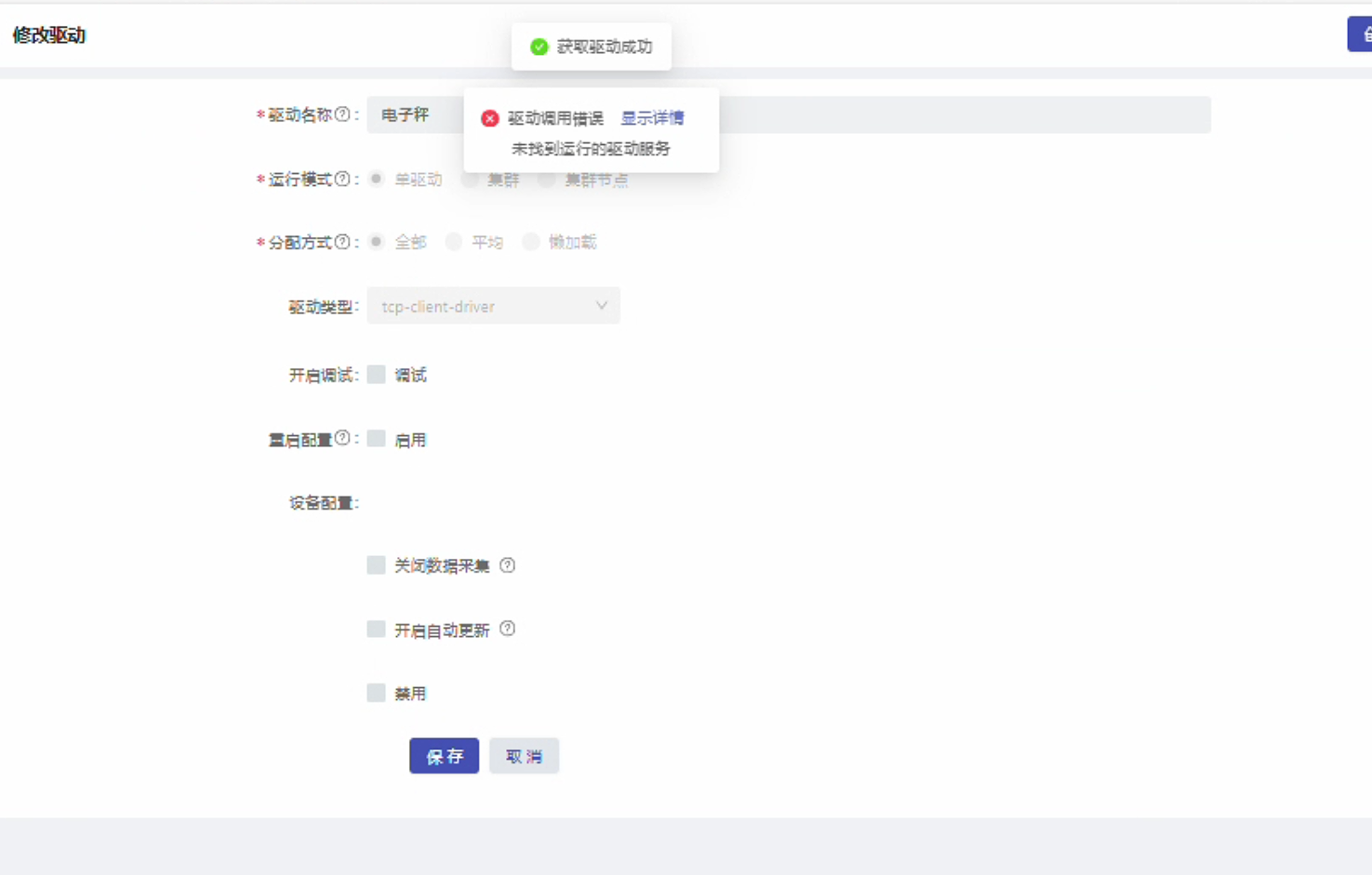1372x875 pixels.
Task: Toggle the 开启自动更新 checkbox
Action: 376,630
